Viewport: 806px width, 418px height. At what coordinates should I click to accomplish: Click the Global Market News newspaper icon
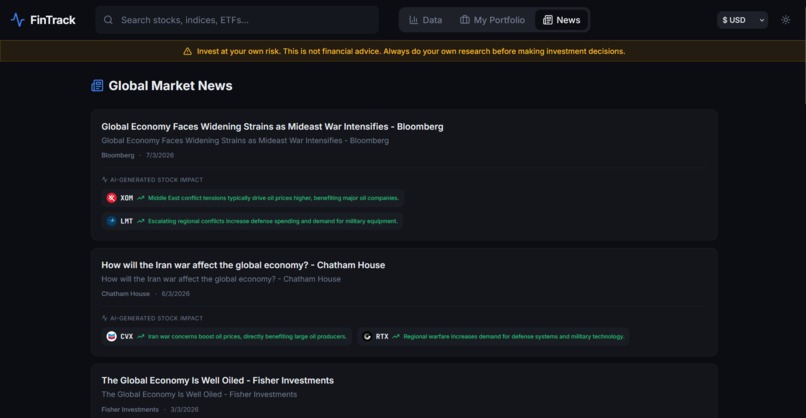tap(97, 86)
